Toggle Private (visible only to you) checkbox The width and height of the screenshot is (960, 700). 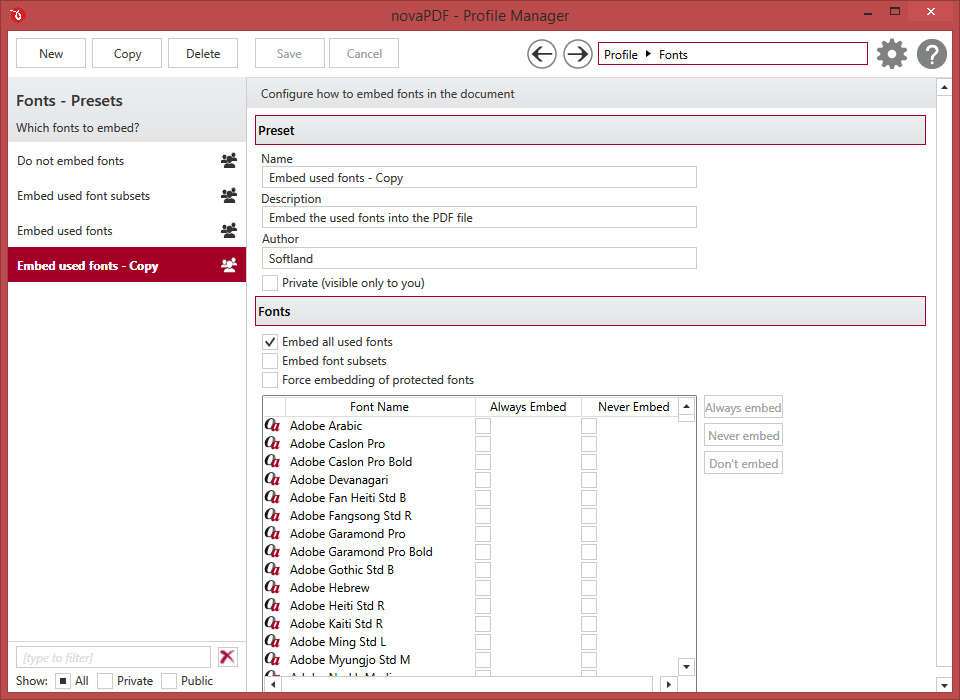click(269, 283)
